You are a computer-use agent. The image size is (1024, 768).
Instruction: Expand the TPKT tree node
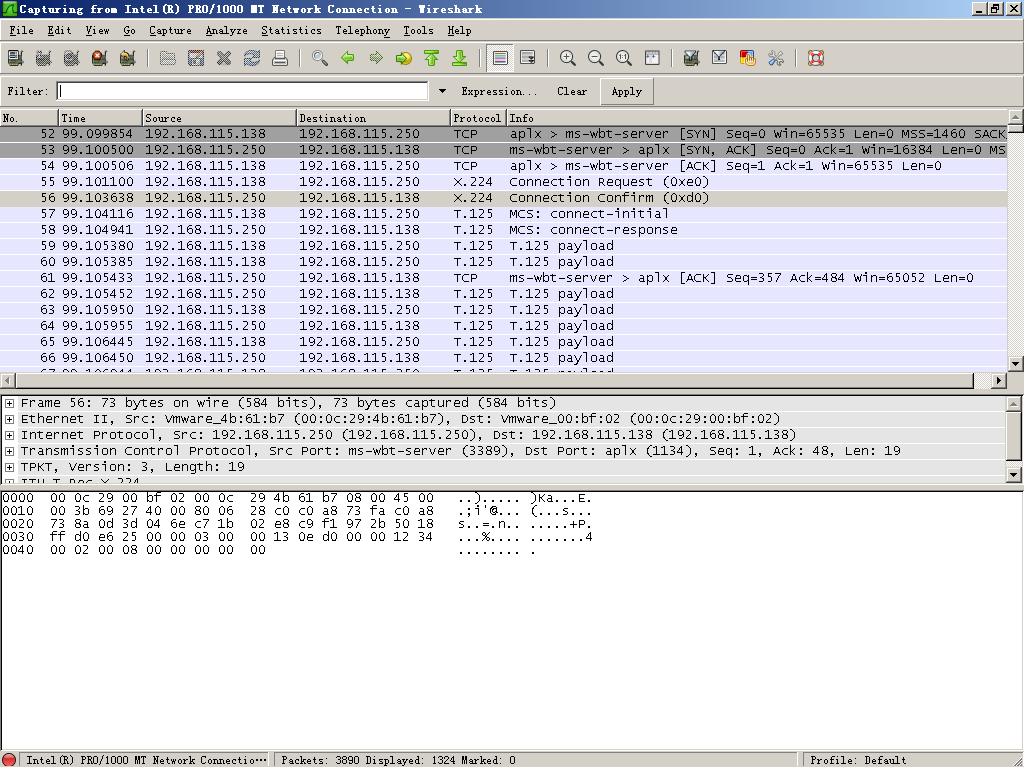(x=9, y=467)
